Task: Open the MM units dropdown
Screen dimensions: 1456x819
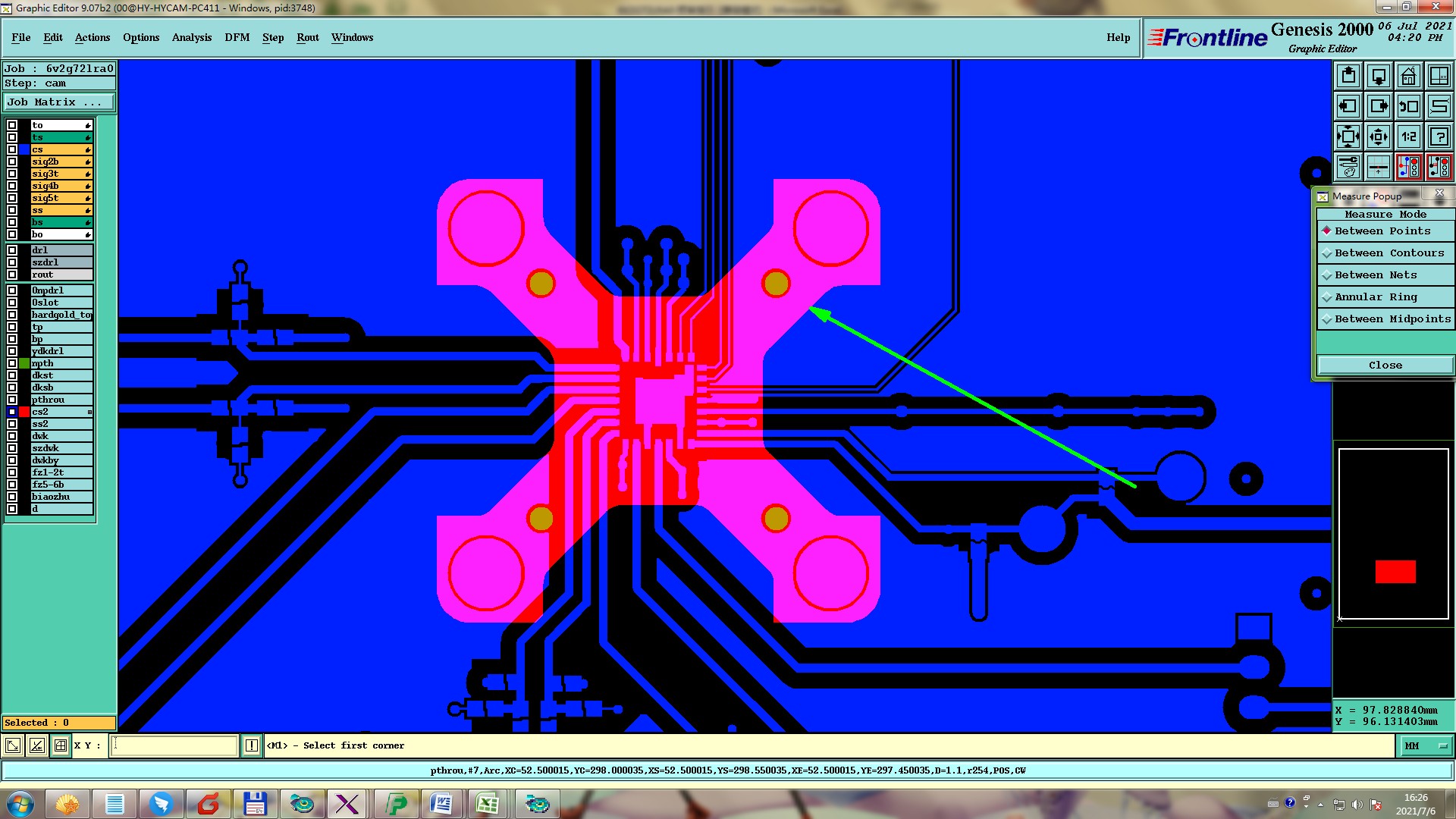Action: tap(1426, 746)
